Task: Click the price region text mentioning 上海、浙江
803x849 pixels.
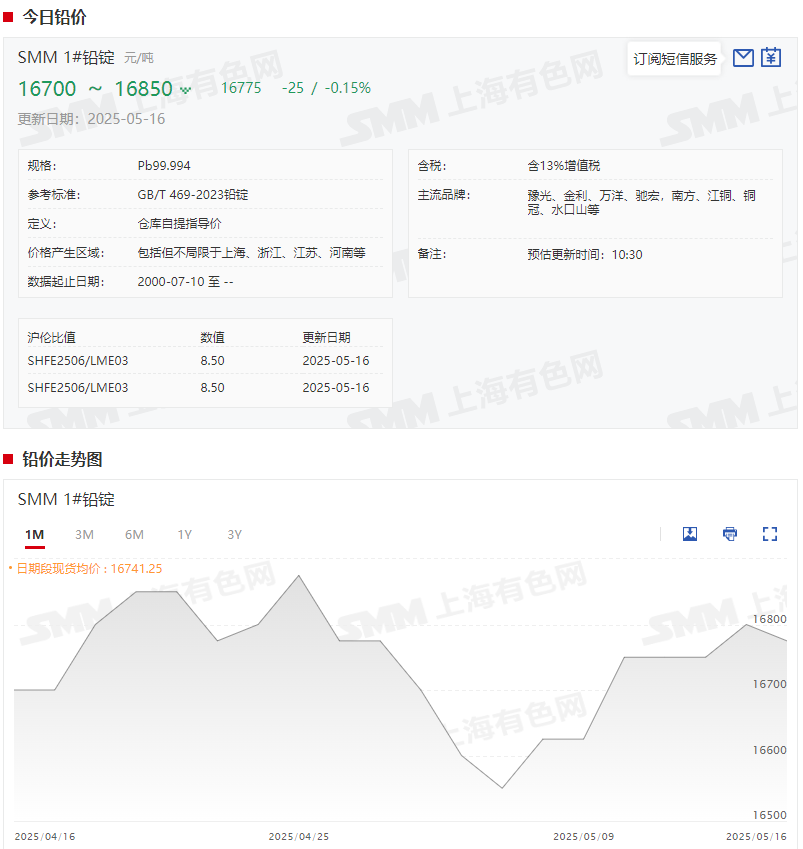Action: [252, 253]
